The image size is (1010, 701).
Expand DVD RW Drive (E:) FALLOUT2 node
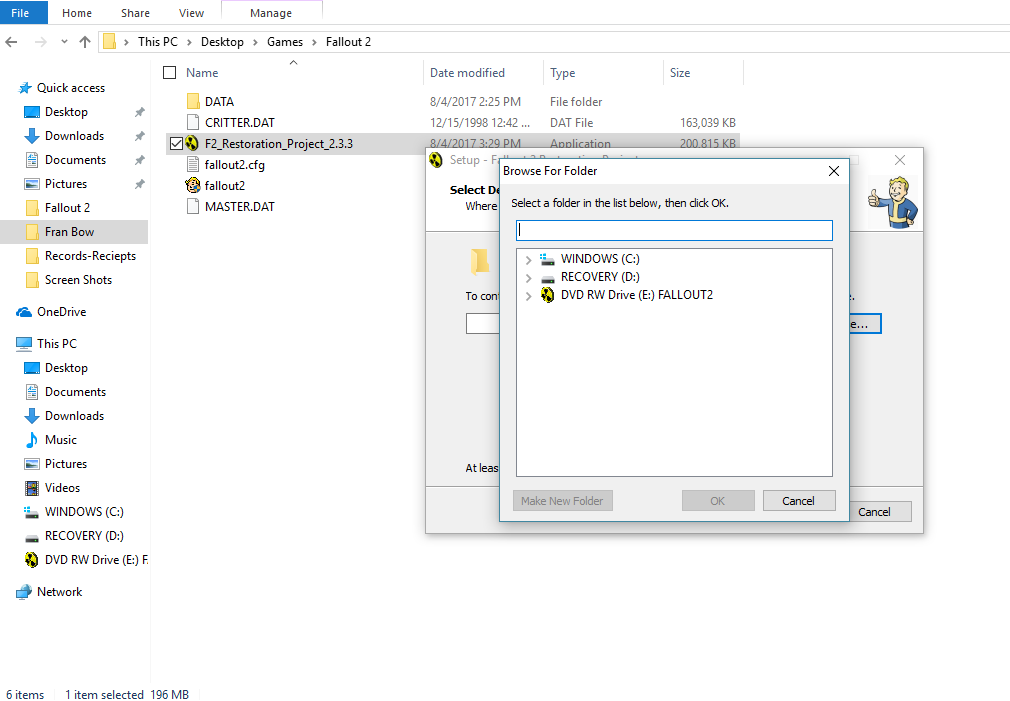click(529, 296)
